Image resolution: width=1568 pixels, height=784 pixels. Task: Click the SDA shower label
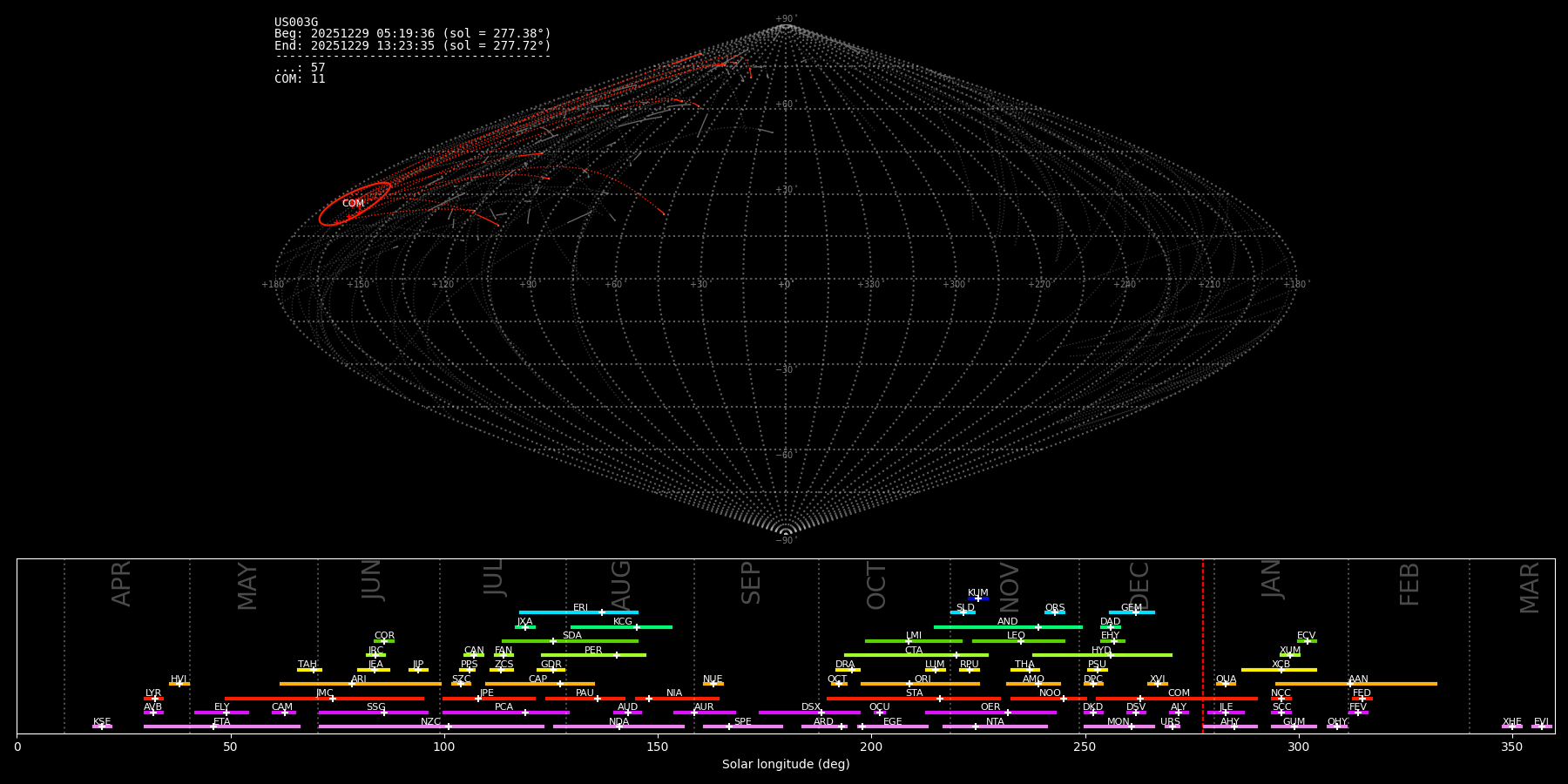(x=572, y=636)
